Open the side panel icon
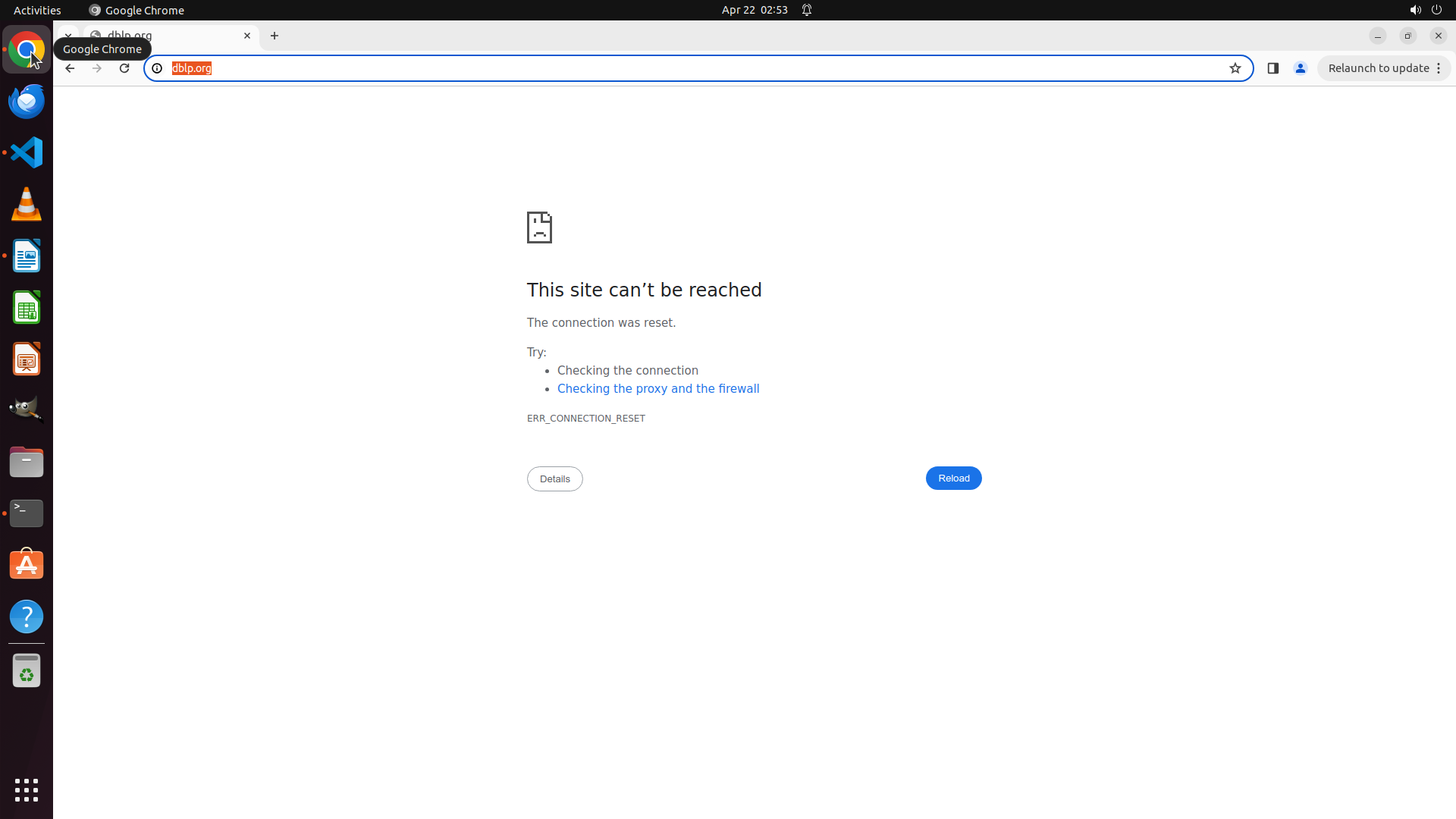Viewport: 1456px width, 819px height. tap(1273, 68)
